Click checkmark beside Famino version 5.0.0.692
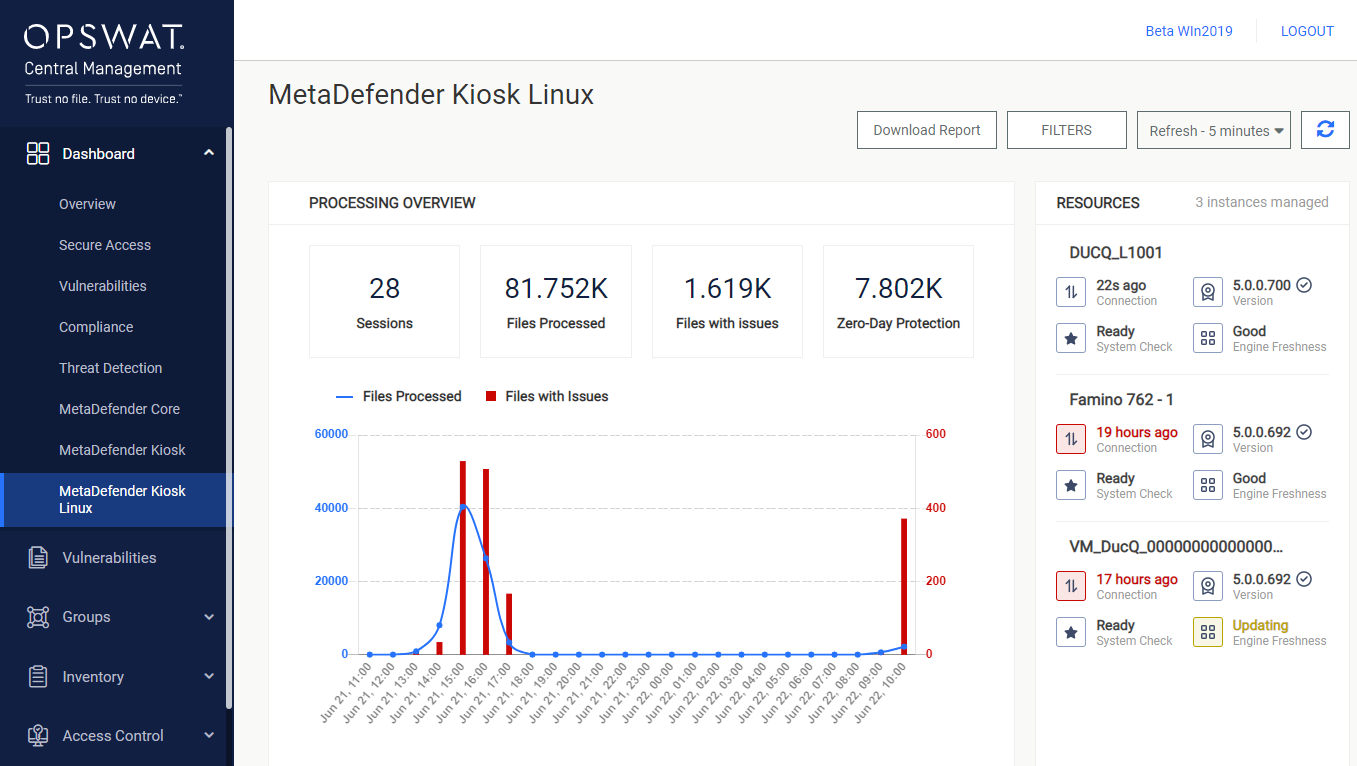 click(1304, 432)
